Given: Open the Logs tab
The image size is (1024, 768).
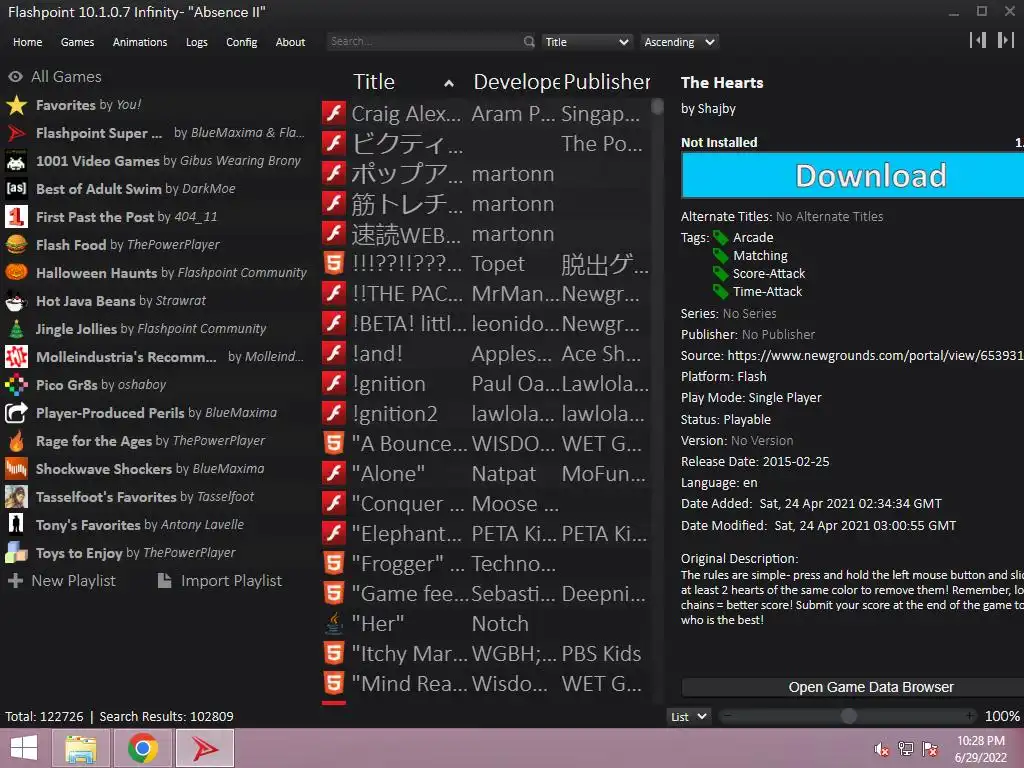Looking at the screenshot, I should click(197, 42).
